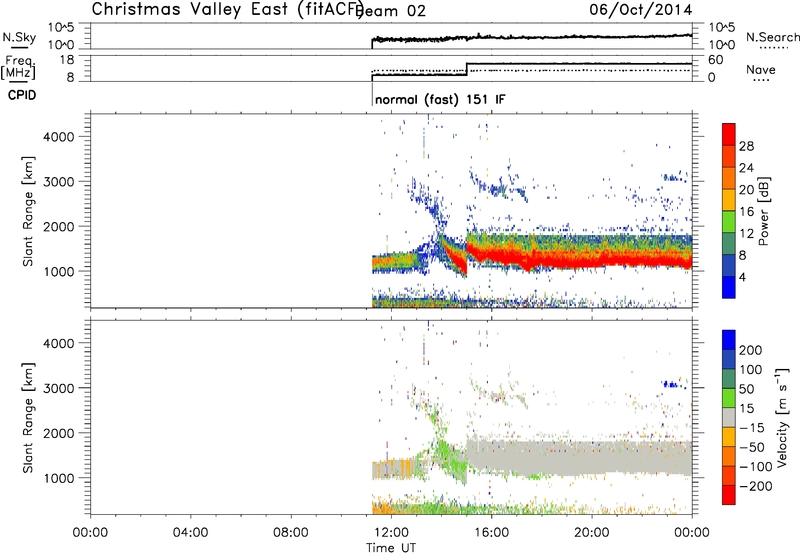The height and width of the screenshot is (554, 800).
Task: Click the '3000' tick on Velocity panel
Action: 58,388
